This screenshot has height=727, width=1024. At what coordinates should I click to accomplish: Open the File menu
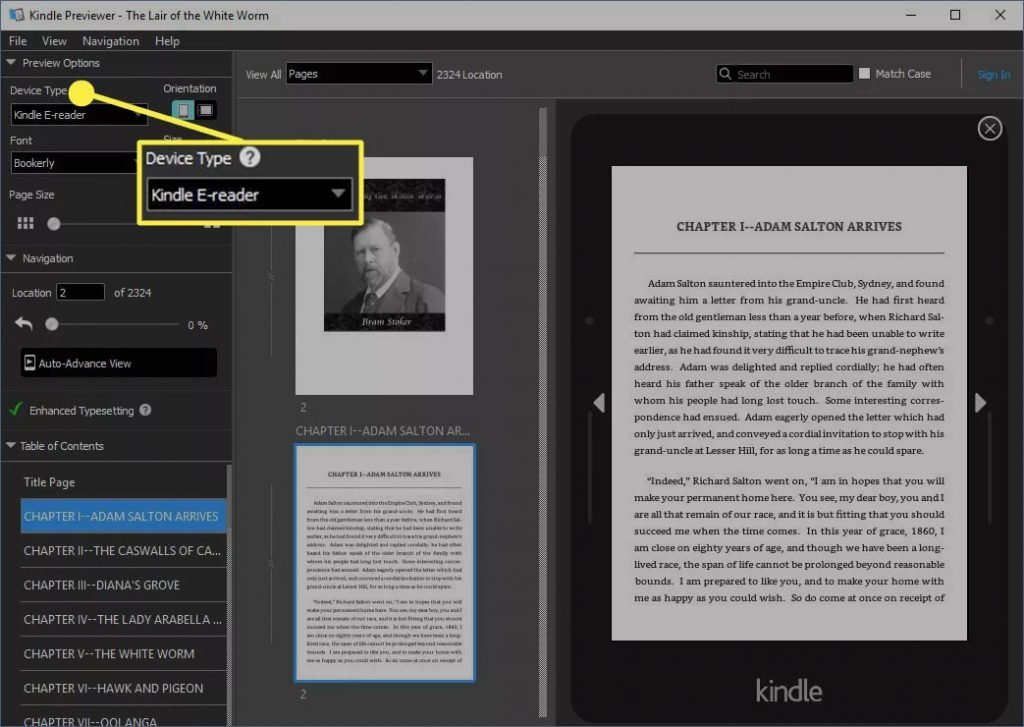18,40
